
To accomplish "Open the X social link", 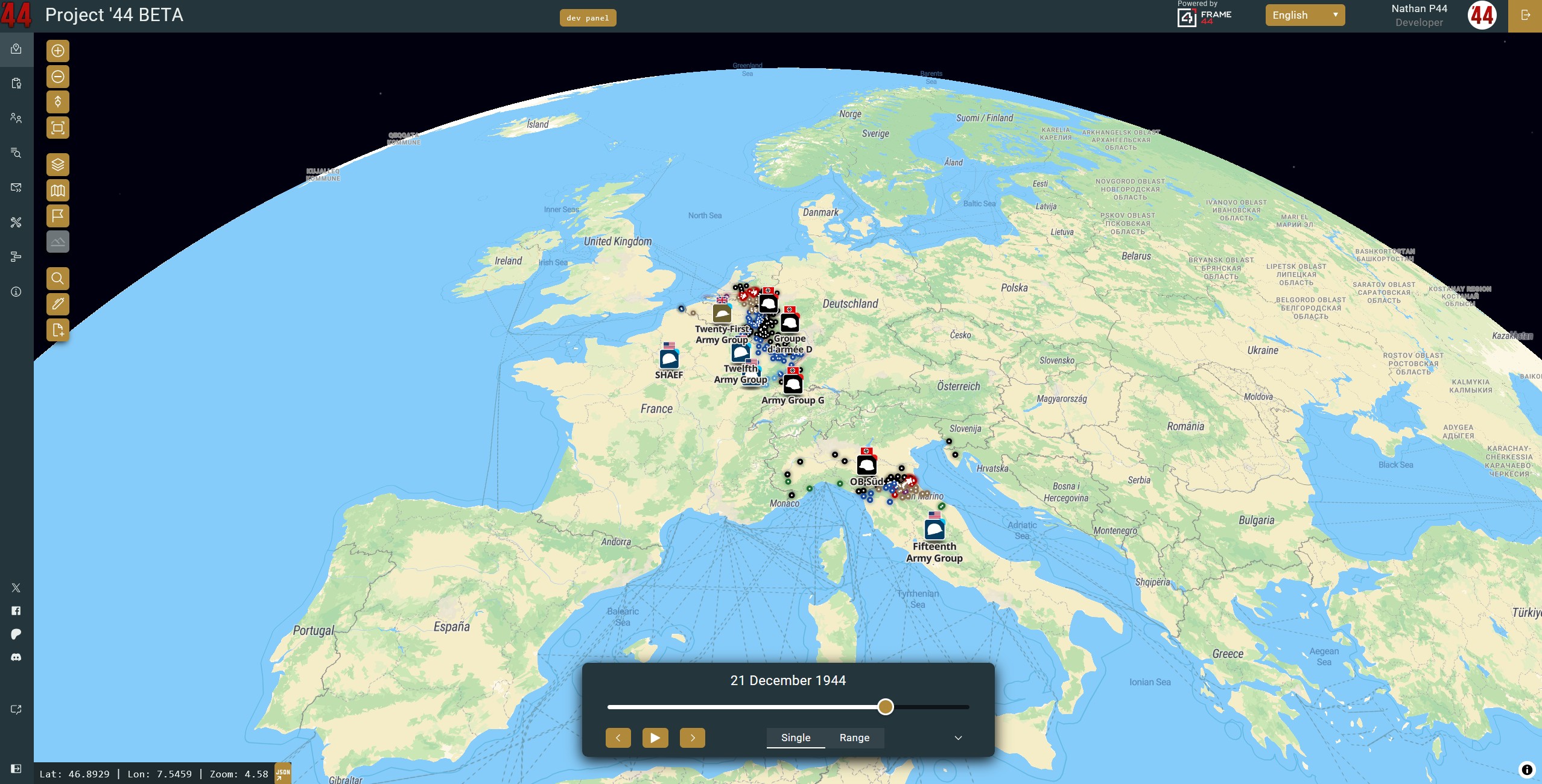I will pos(16,588).
